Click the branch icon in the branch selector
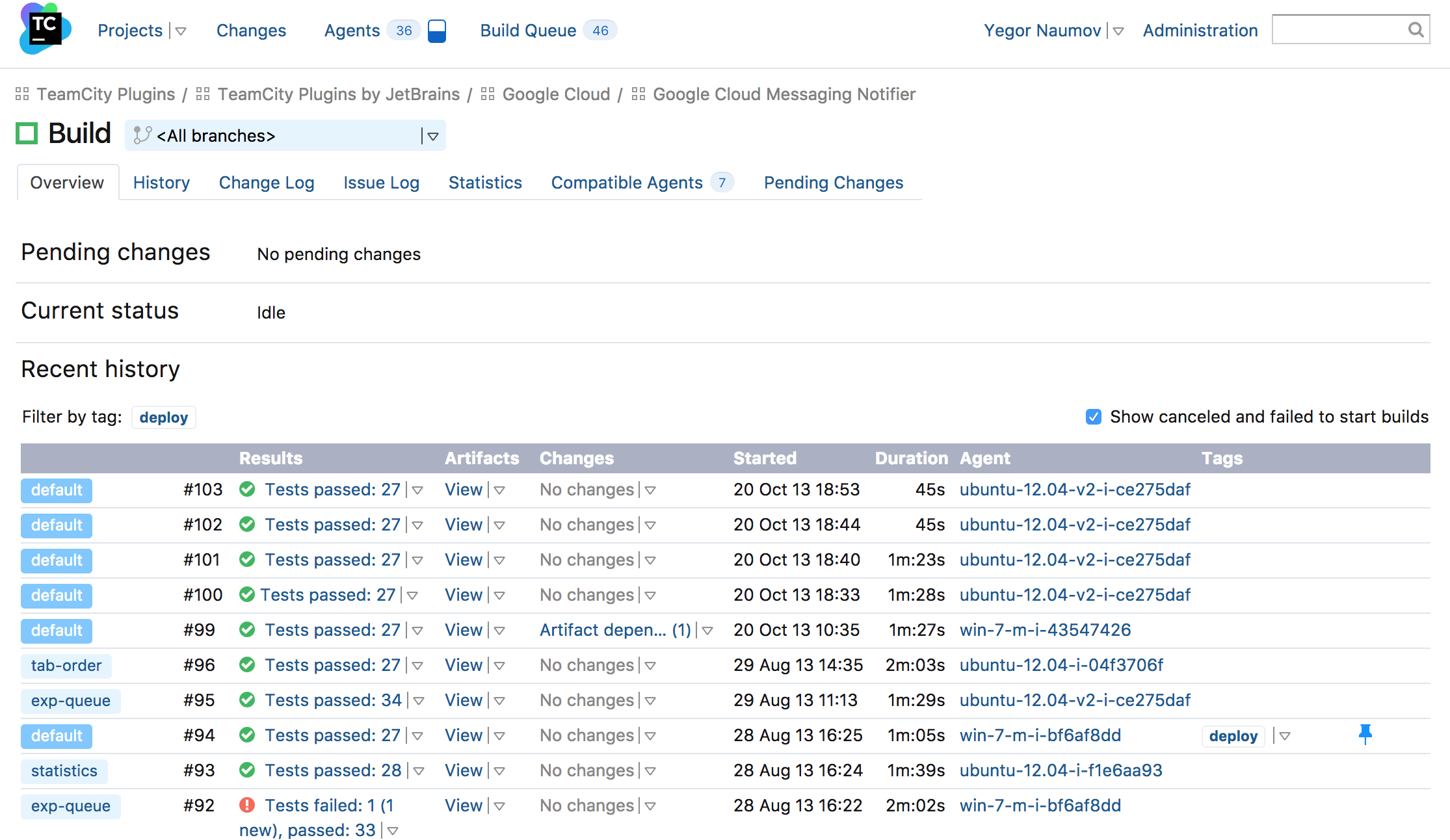 click(142, 135)
